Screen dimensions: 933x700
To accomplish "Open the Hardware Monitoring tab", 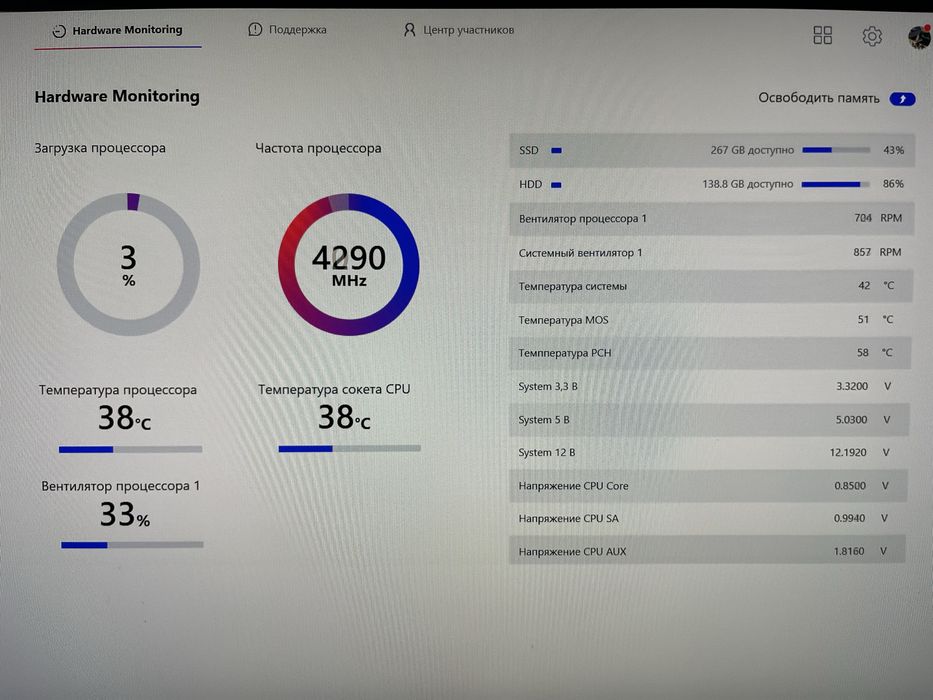I will tap(117, 30).
